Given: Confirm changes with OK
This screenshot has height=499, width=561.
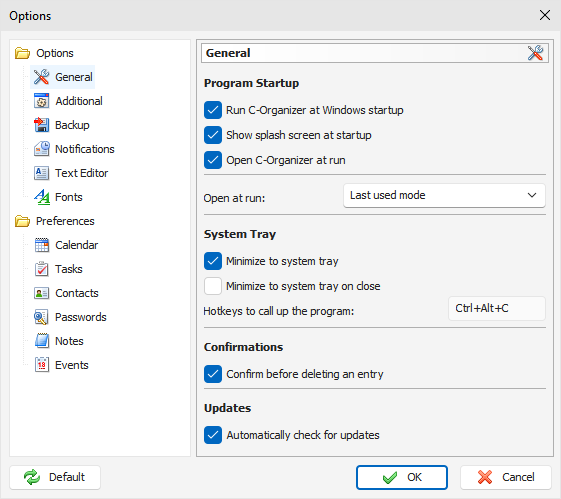Looking at the screenshot, I should (402, 477).
